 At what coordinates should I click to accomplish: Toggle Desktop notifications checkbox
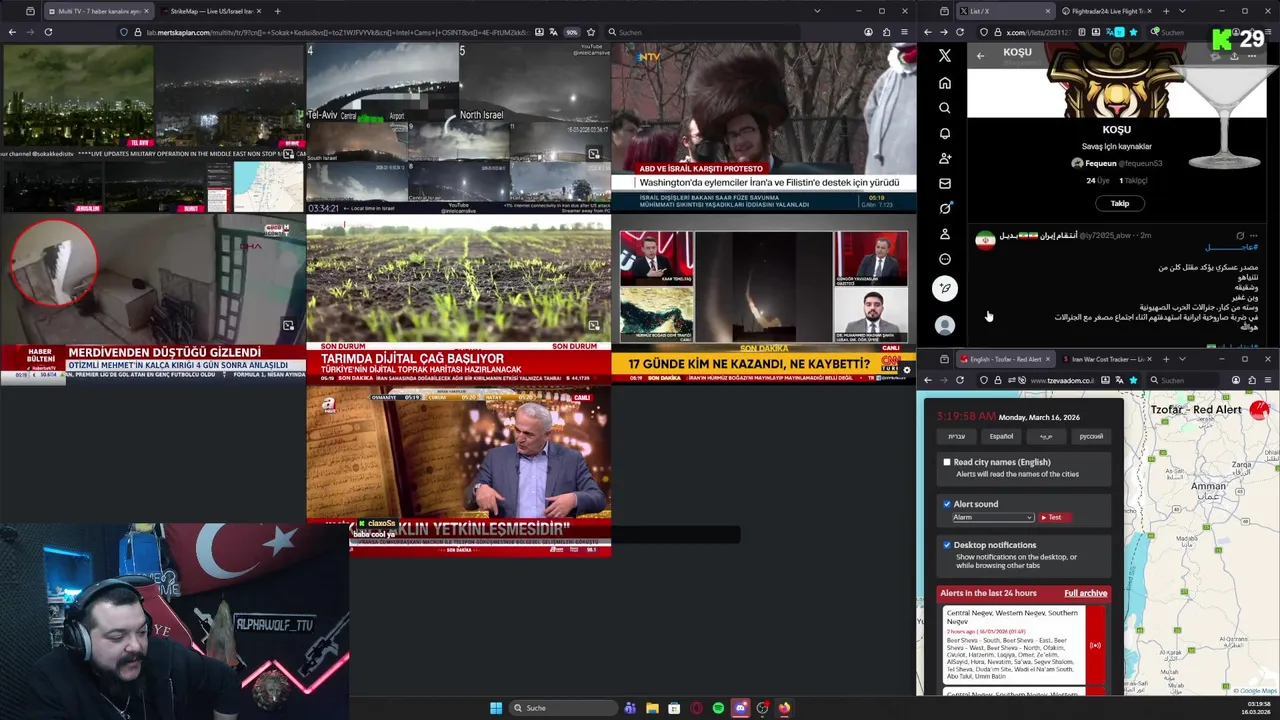947,545
